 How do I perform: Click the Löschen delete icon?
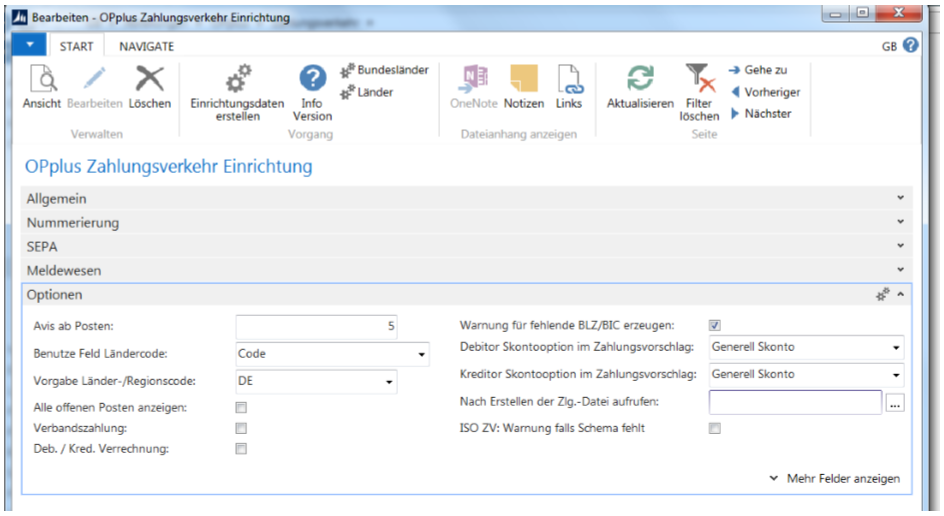pyautogui.click(x=149, y=79)
